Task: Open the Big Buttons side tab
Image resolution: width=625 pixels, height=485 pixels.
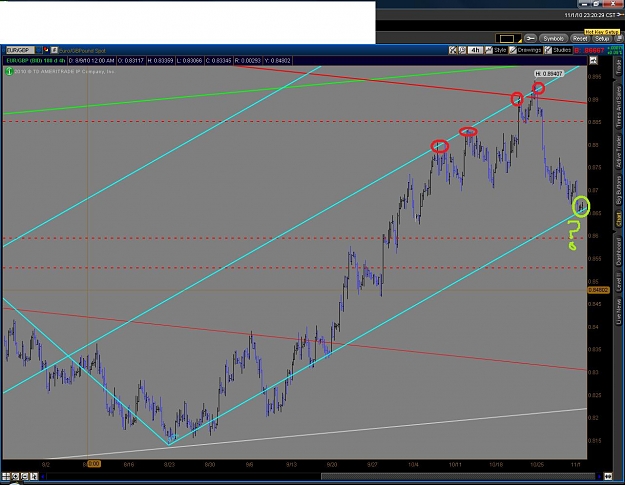Action: click(619, 190)
